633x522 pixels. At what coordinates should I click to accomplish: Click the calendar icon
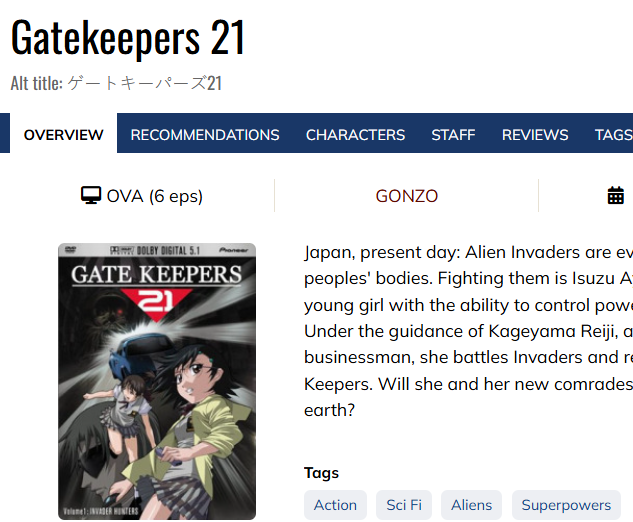[616, 195]
